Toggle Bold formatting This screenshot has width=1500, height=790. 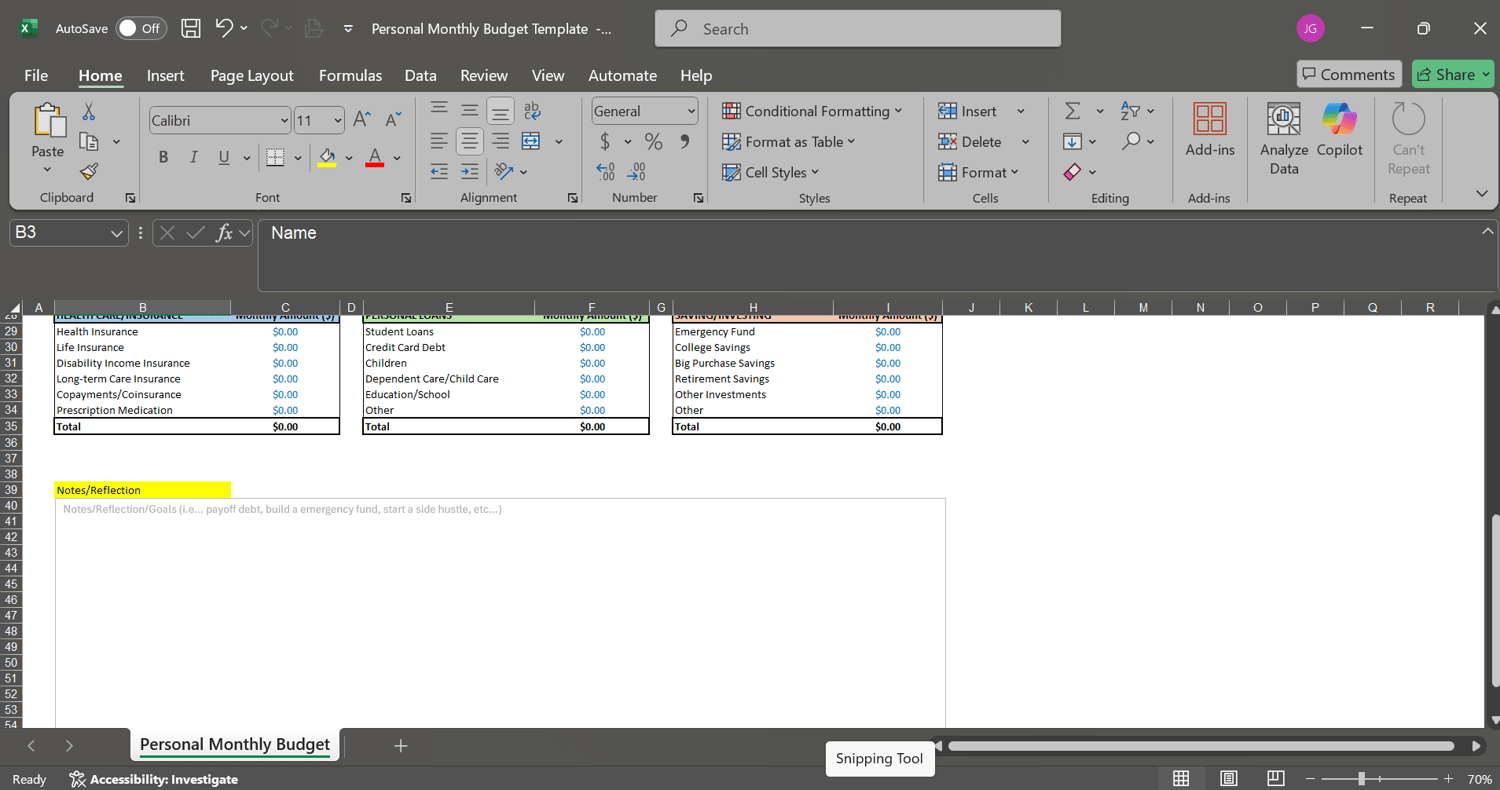164,157
